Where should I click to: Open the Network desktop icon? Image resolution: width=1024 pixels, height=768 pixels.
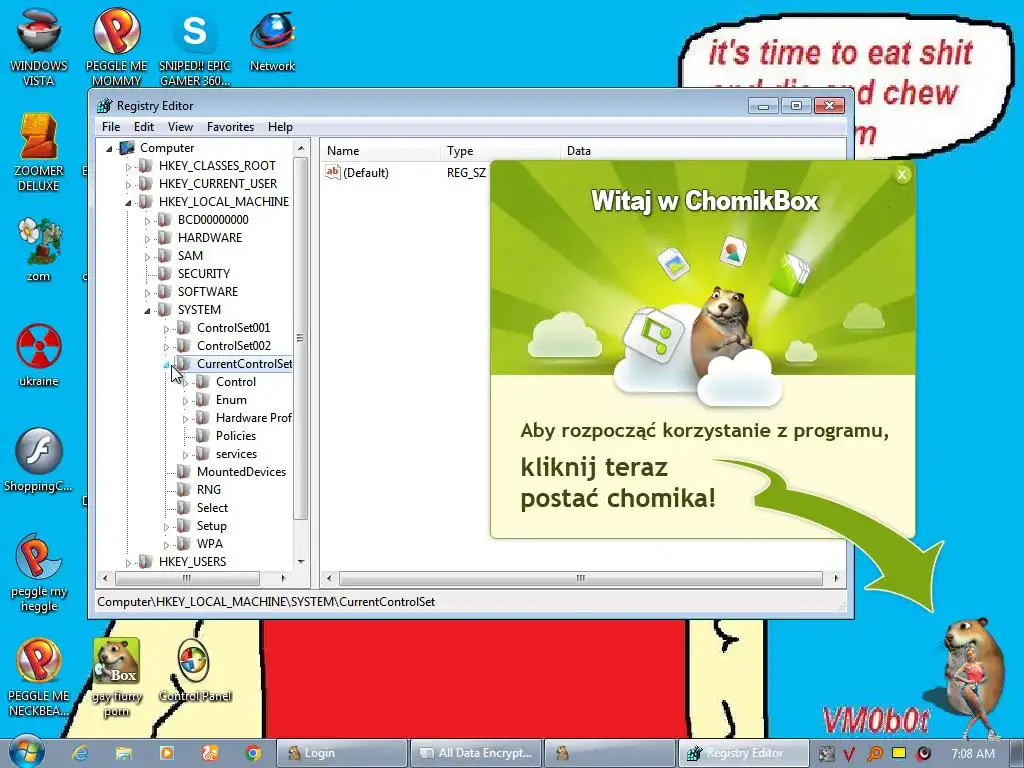[272, 38]
